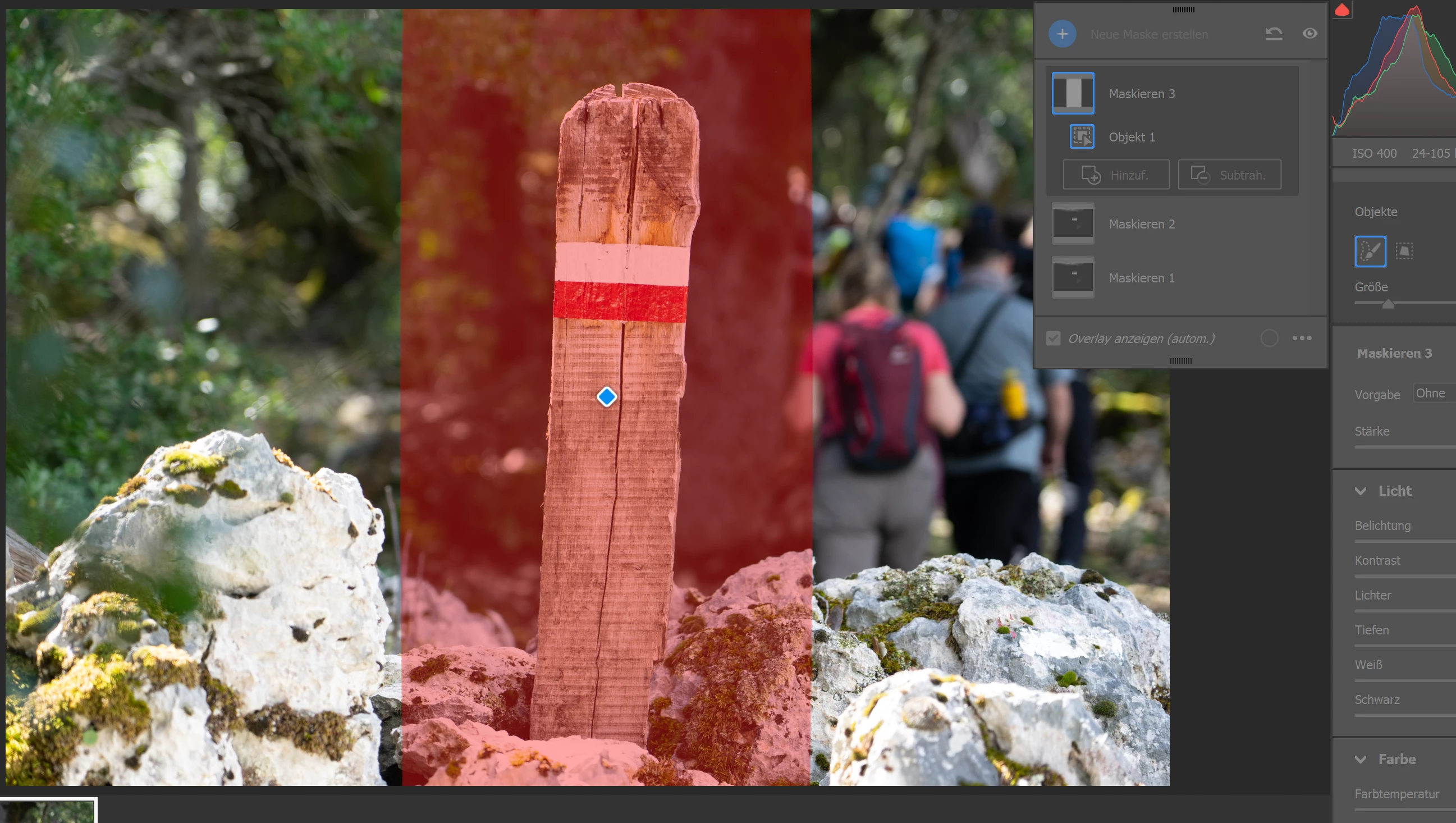This screenshot has width=1456, height=823.
Task: Open the three-dots overlay options menu
Action: [1302, 338]
